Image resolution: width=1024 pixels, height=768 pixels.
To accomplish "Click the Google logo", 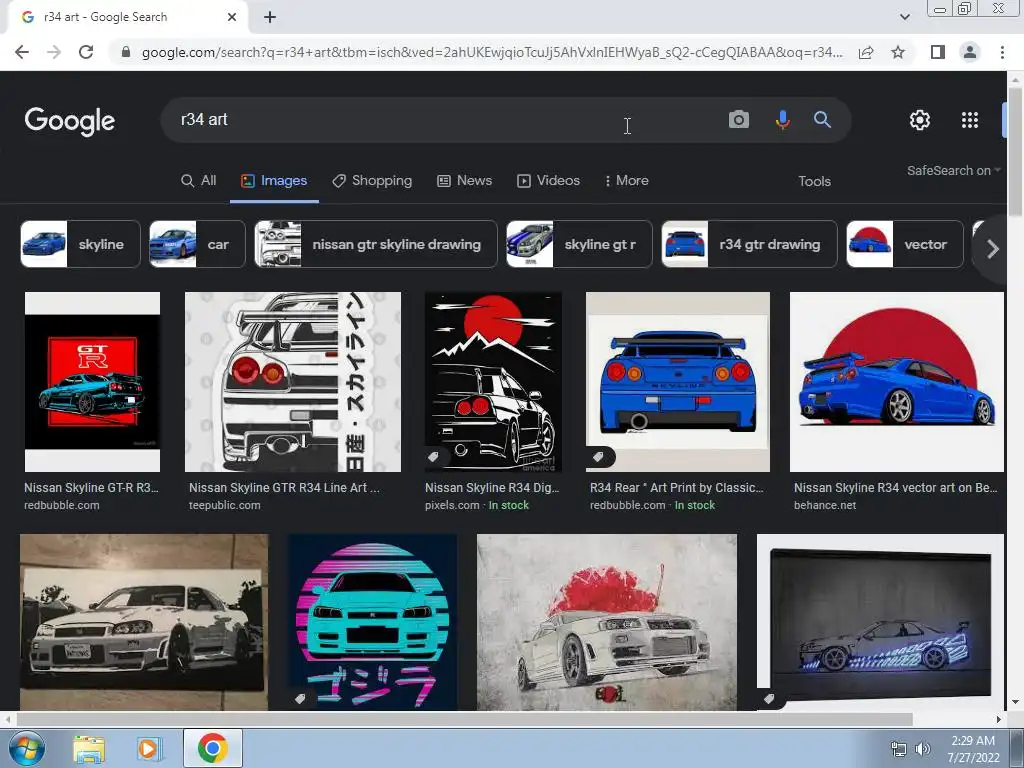I will tap(70, 121).
